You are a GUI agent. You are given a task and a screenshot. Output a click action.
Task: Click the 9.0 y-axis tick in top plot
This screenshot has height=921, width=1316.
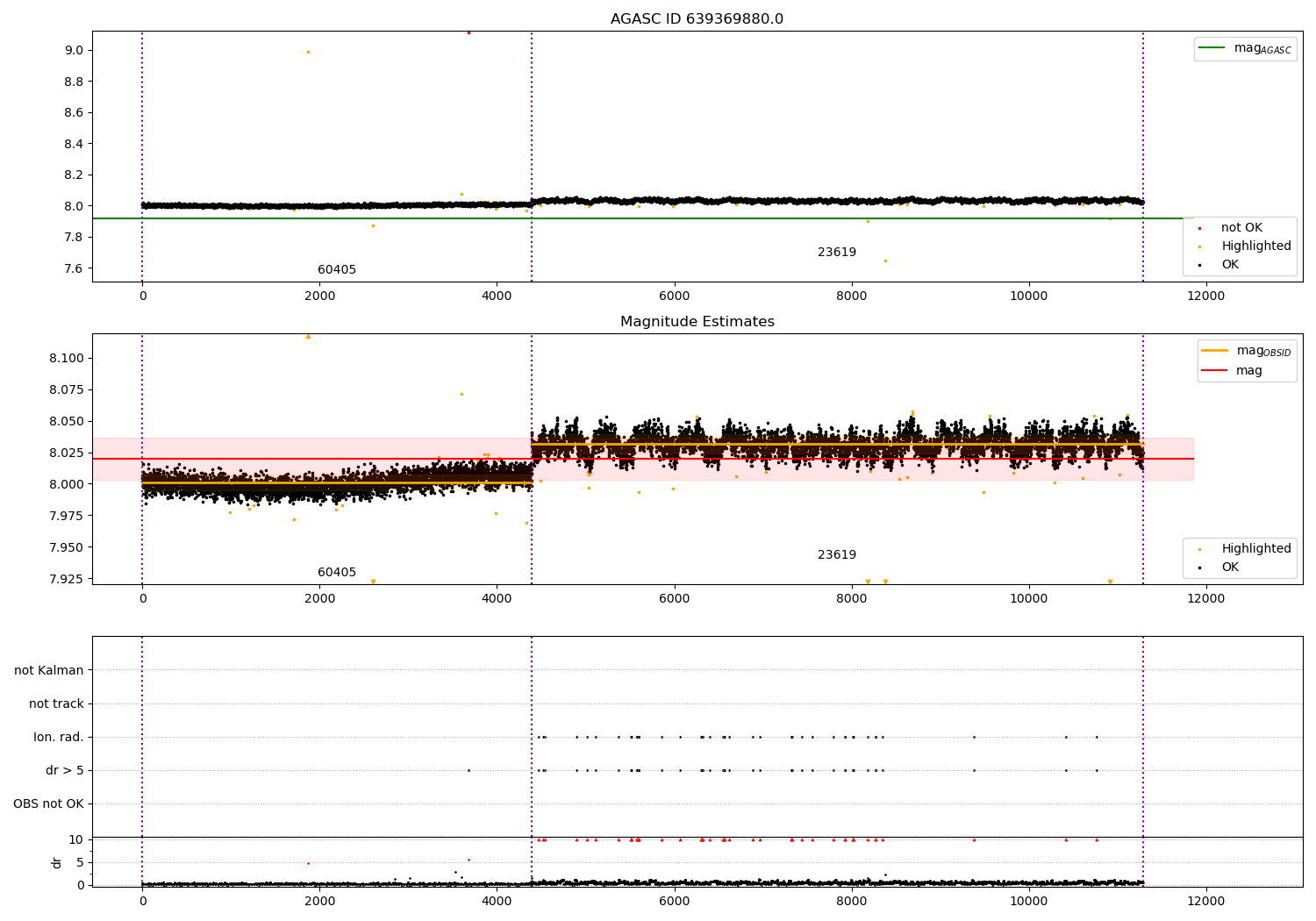point(75,51)
